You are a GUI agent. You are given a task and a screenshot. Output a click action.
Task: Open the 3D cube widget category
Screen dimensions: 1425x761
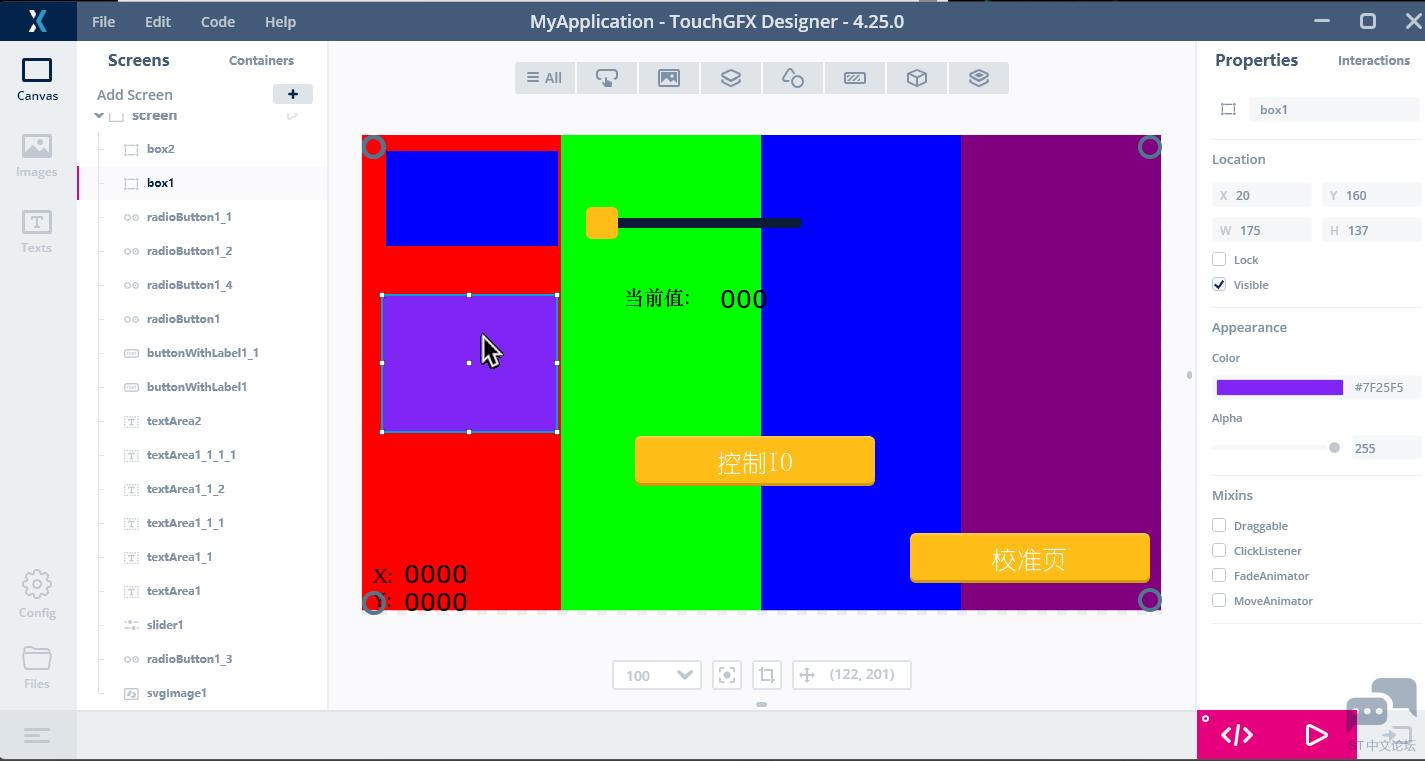(917, 78)
